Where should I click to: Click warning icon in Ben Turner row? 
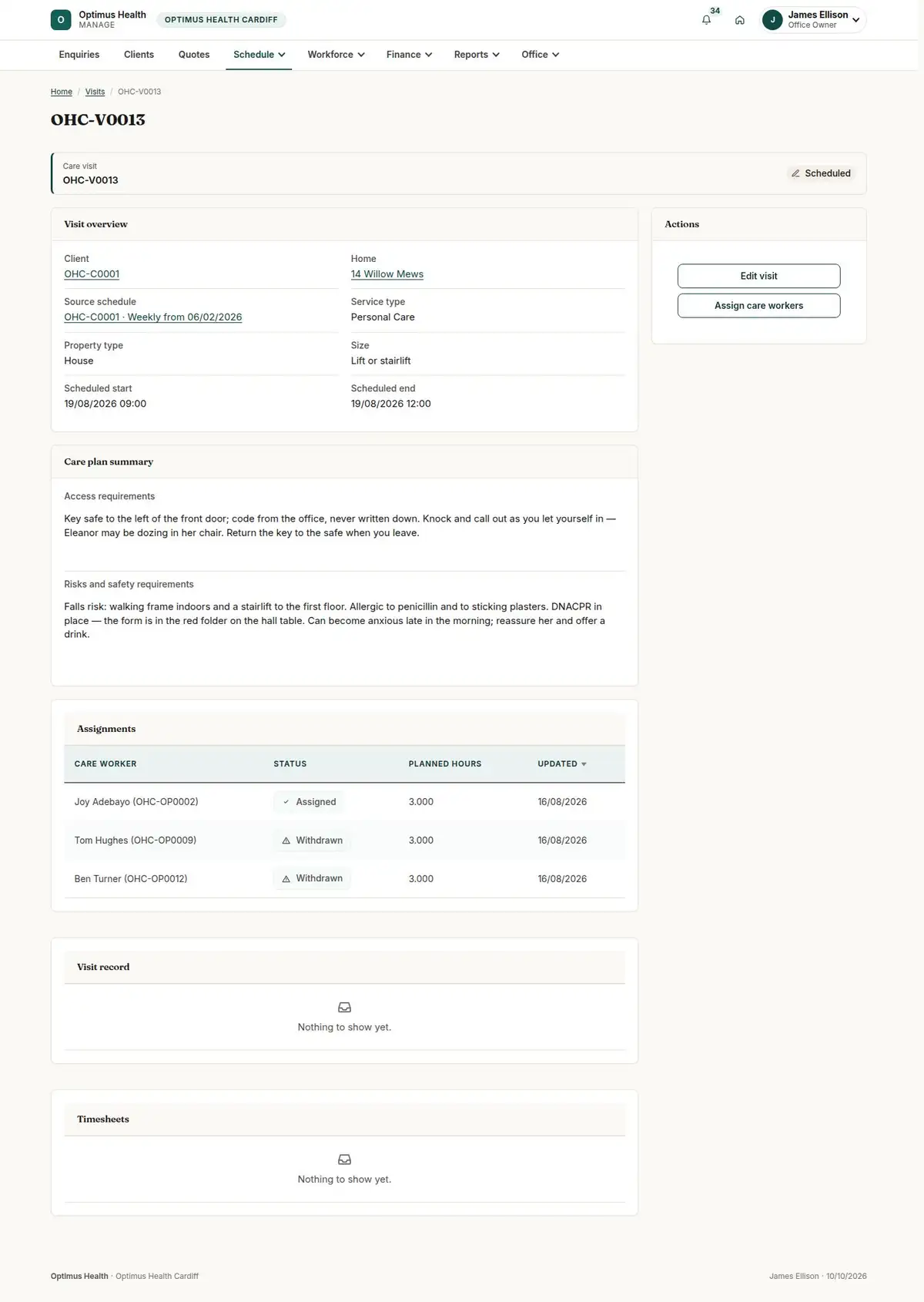click(286, 879)
